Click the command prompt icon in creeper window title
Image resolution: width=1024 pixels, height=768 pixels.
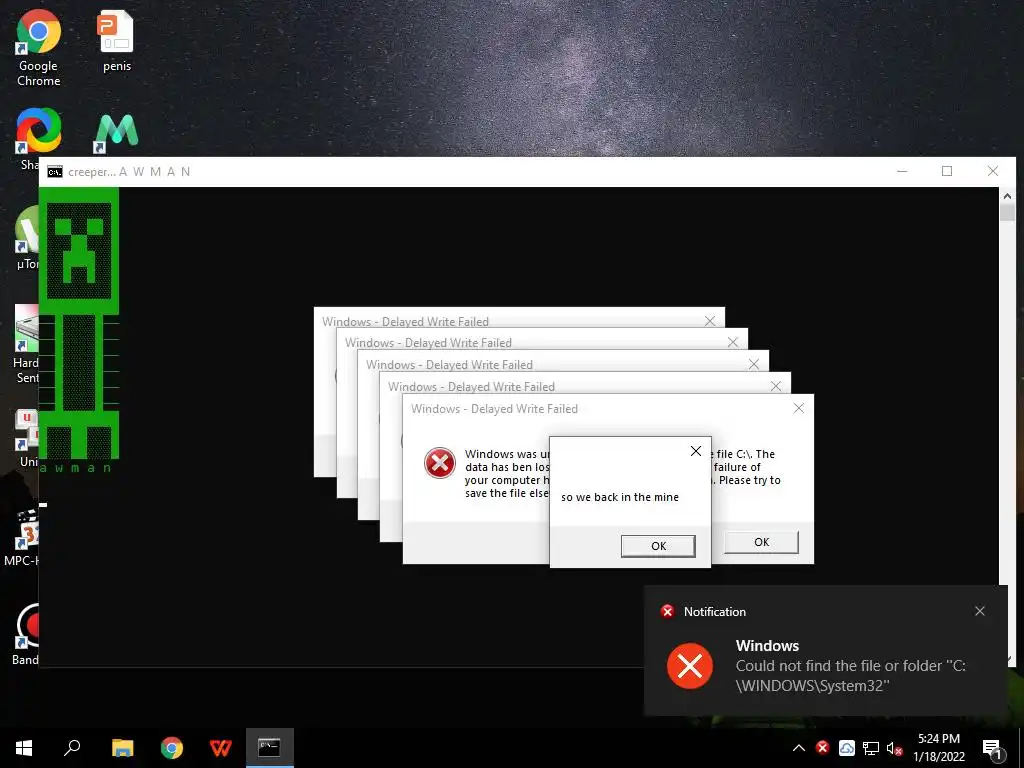[x=55, y=172]
